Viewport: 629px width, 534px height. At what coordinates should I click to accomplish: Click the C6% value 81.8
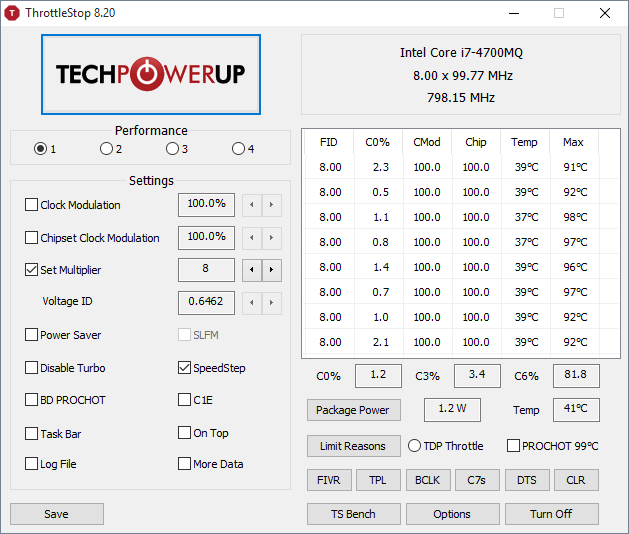point(576,376)
